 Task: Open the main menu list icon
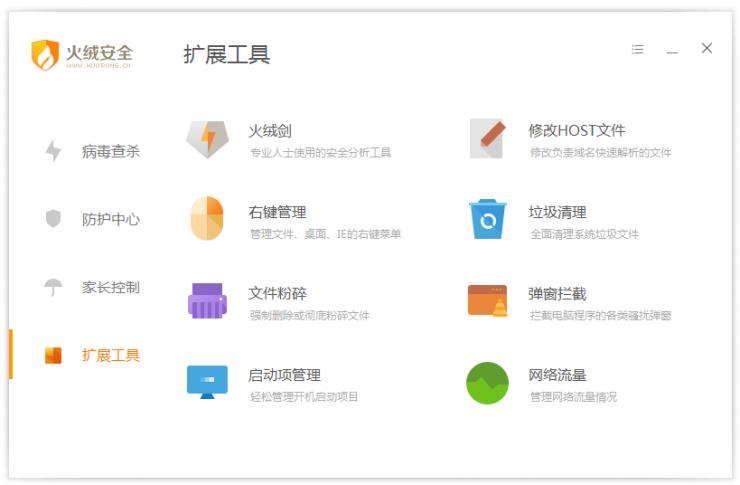638,49
